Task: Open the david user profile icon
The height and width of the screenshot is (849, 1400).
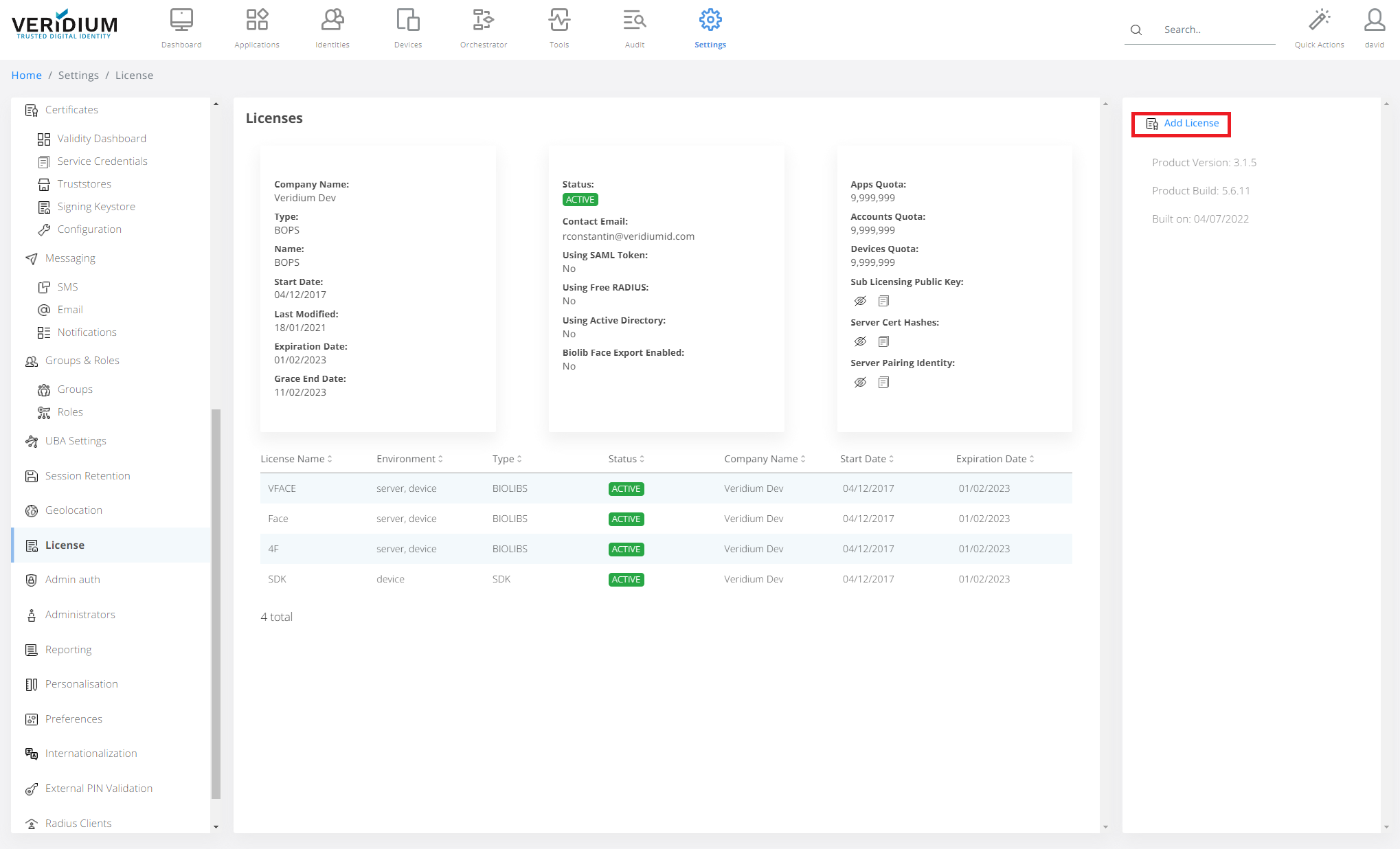Action: pyautogui.click(x=1374, y=21)
